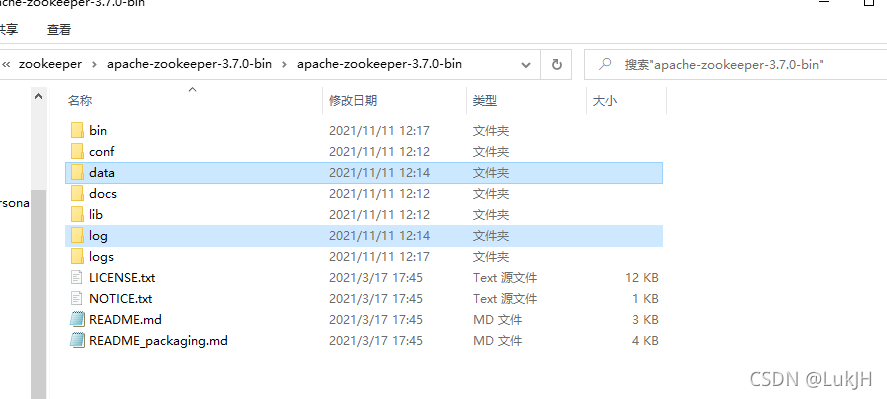This screenshot has width=887, height=399.
Task: Click the logs row modified date
Action: 380,256
